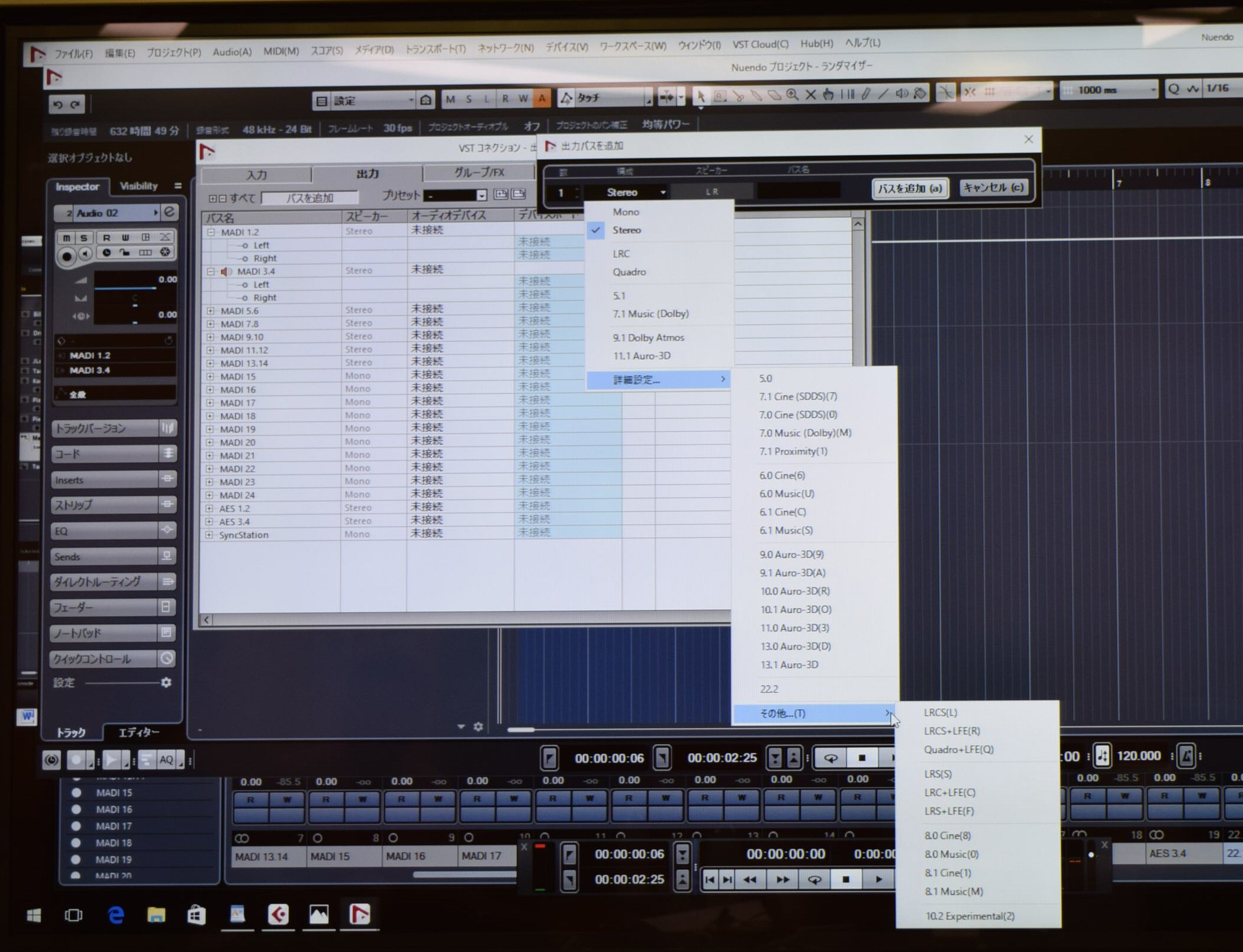Open Photos app from taskbar

tap(318, 915)
